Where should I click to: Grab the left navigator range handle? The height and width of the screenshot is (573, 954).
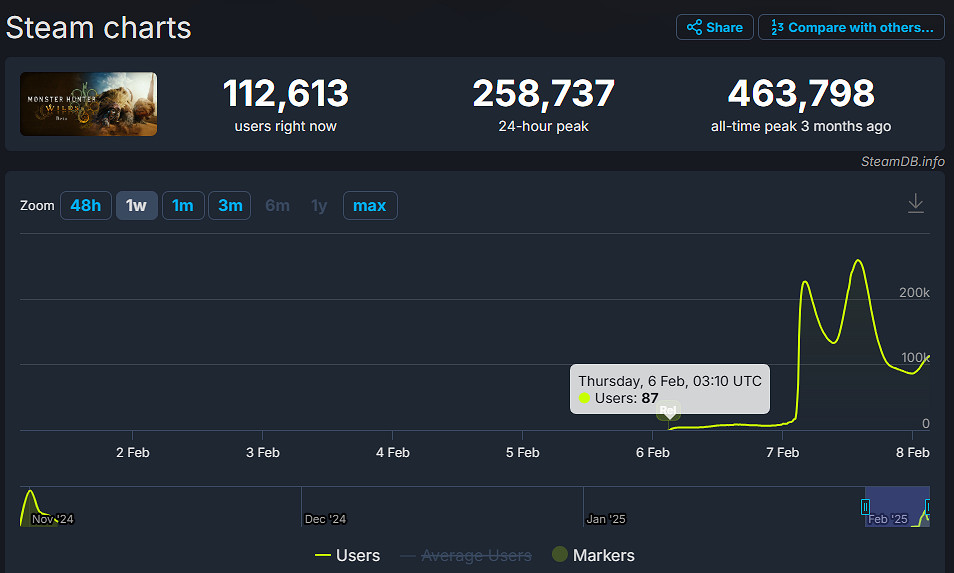coord(866,507)
